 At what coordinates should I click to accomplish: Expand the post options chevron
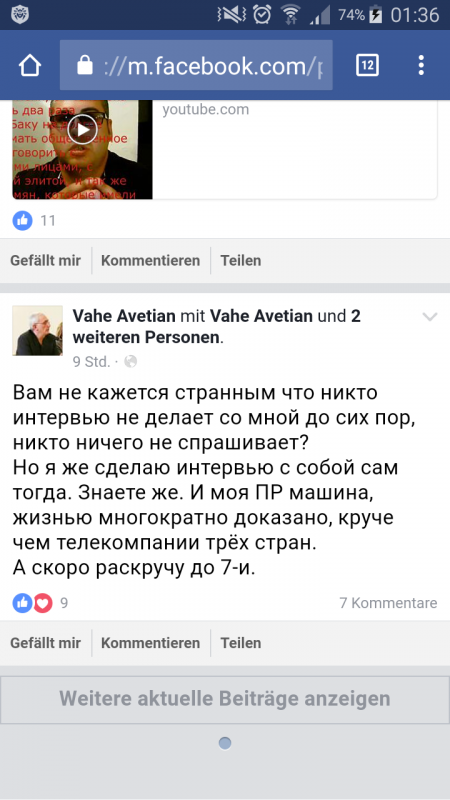coord(430,317)
